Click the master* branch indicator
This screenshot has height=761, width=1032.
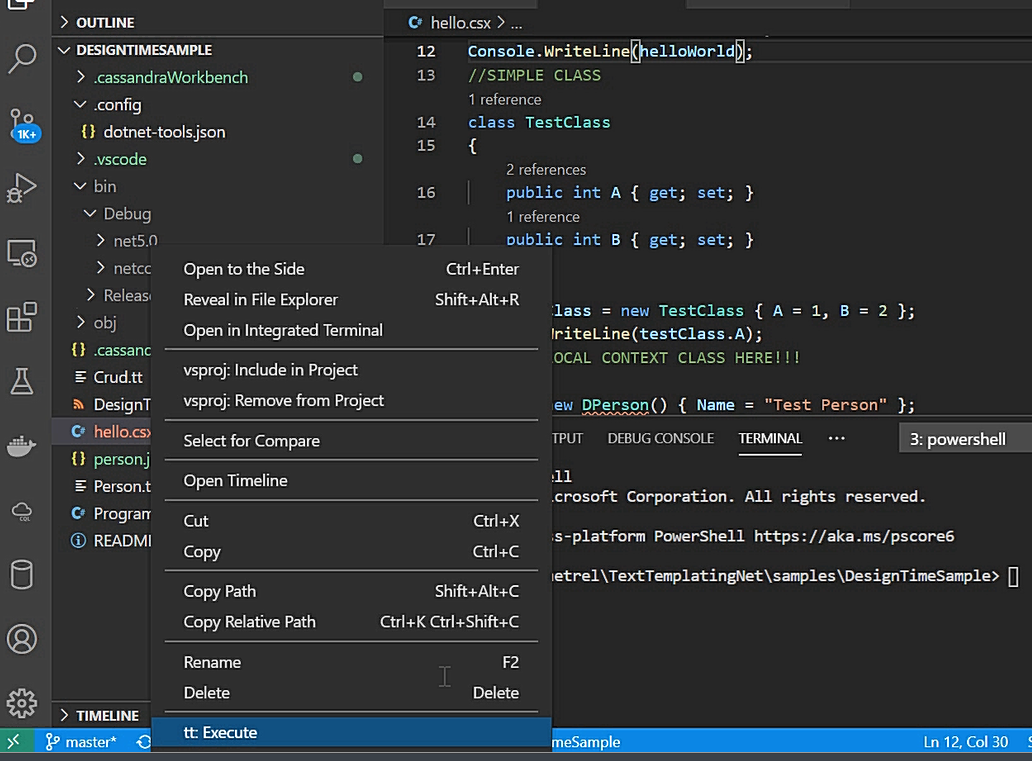[x=81, y=742]
